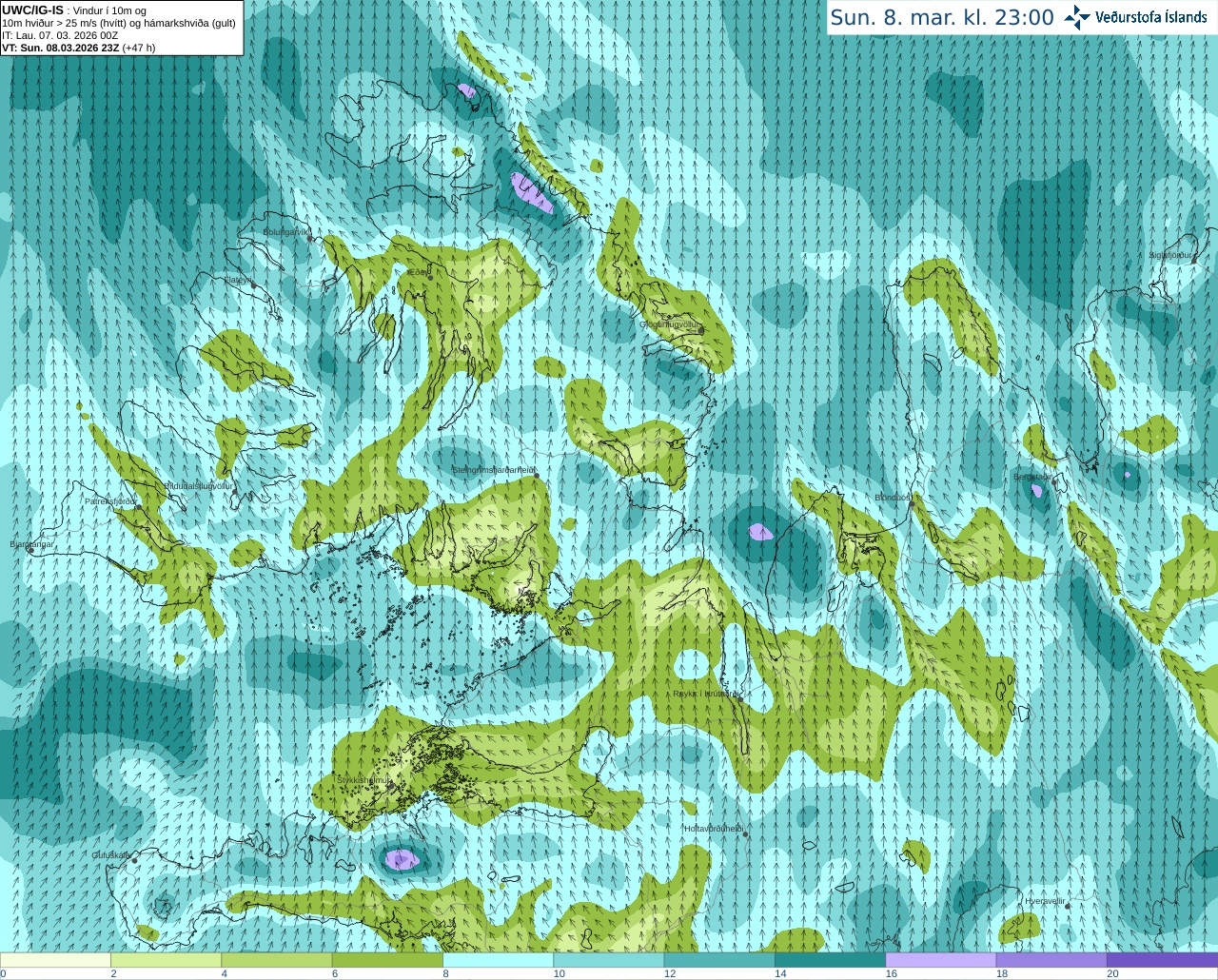Select the Gjögurflugvöllur station label

tap(670, 323)
